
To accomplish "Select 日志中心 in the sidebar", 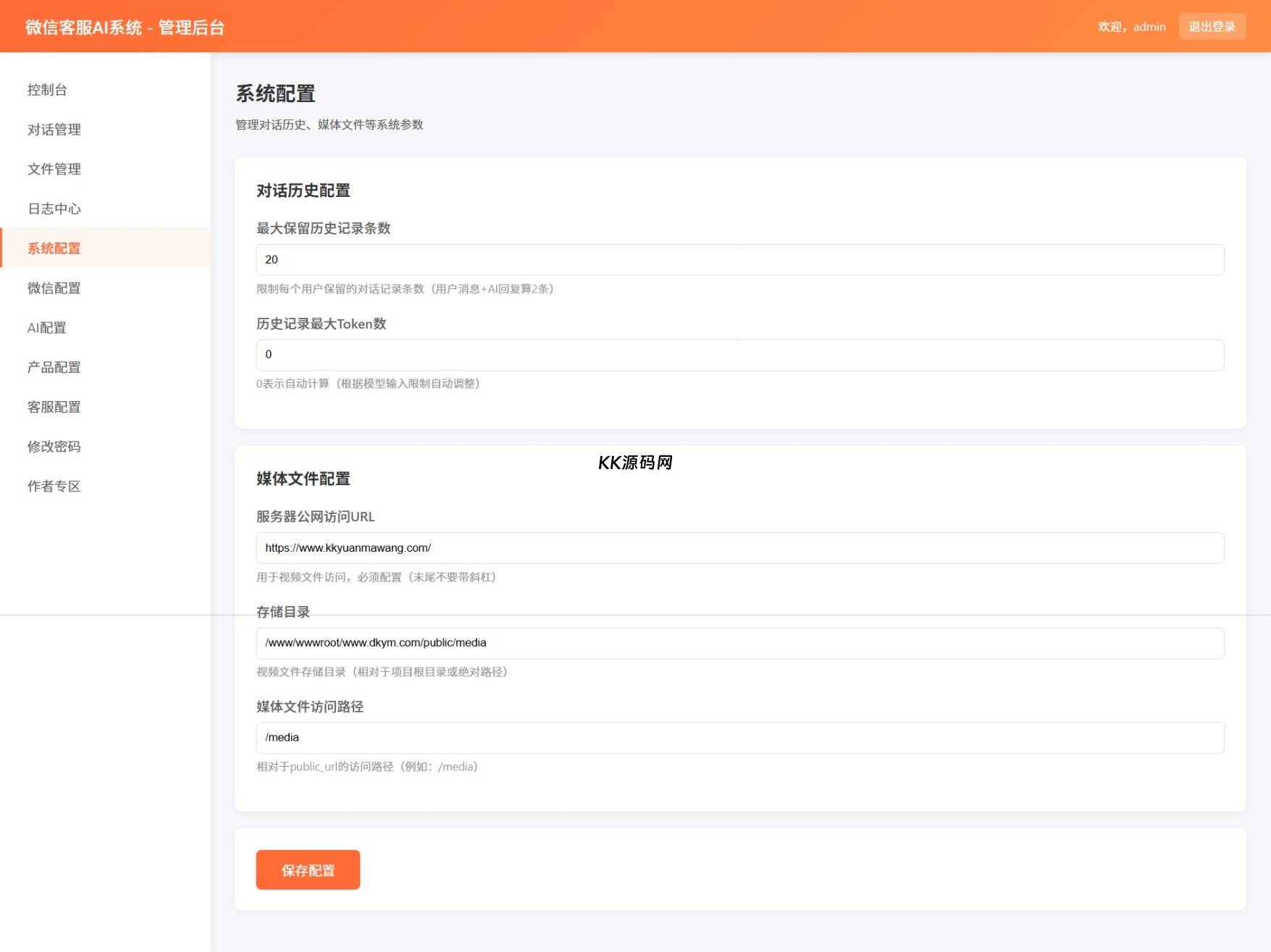I will coord(54,209).
